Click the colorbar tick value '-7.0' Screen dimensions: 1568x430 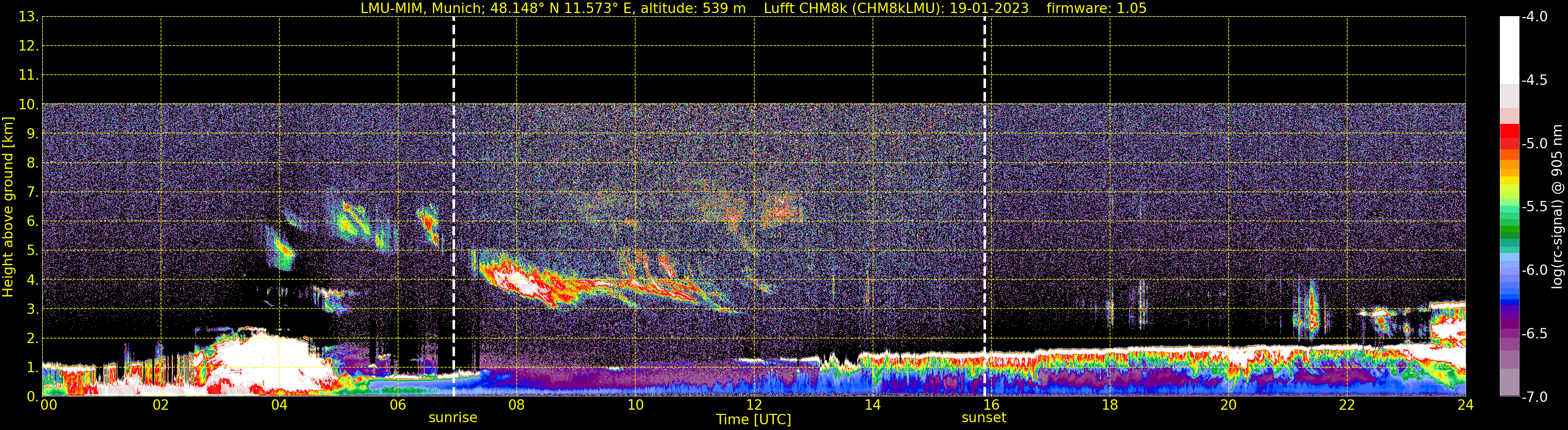1534,397
